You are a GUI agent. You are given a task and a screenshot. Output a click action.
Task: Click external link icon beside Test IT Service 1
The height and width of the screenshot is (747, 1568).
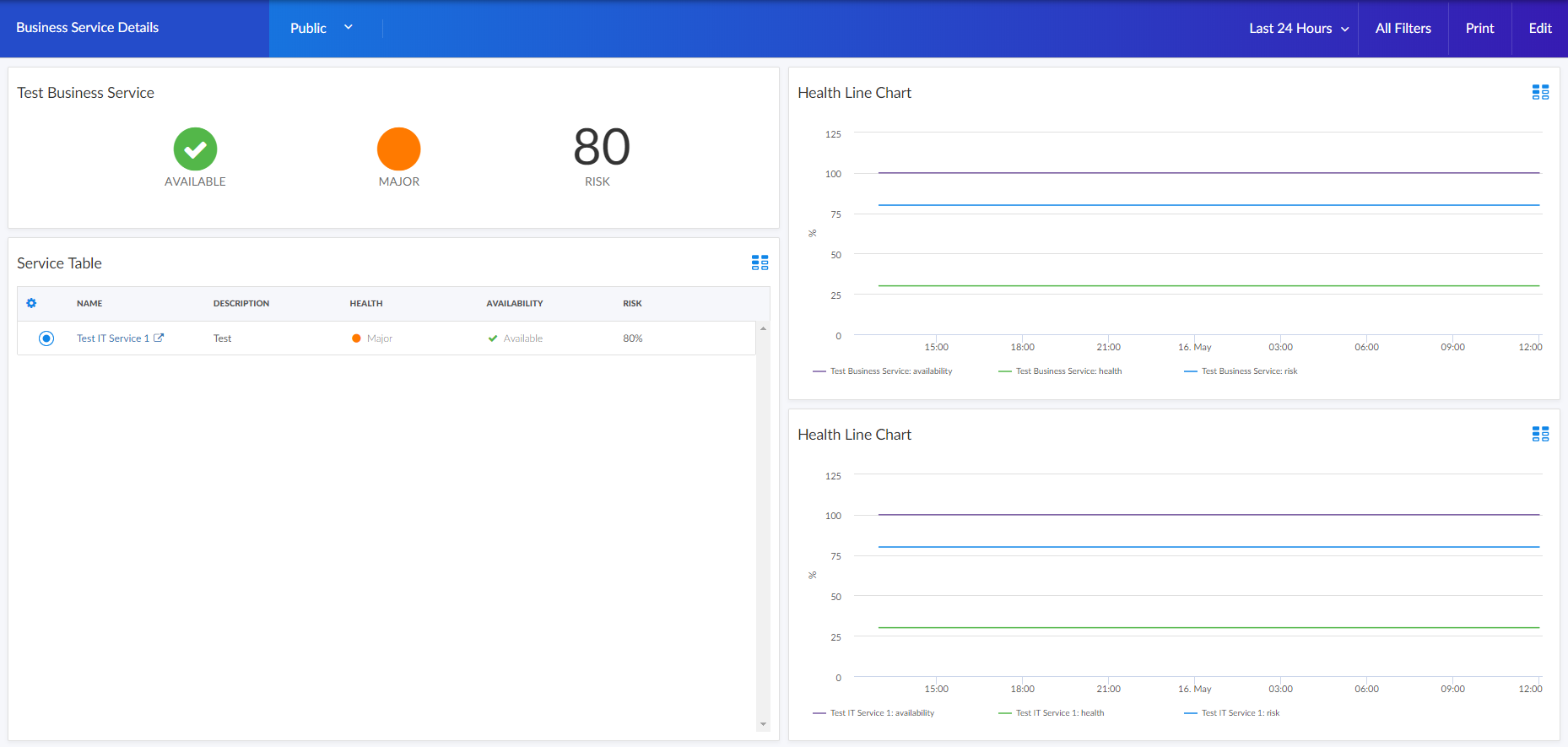point(159,338)
